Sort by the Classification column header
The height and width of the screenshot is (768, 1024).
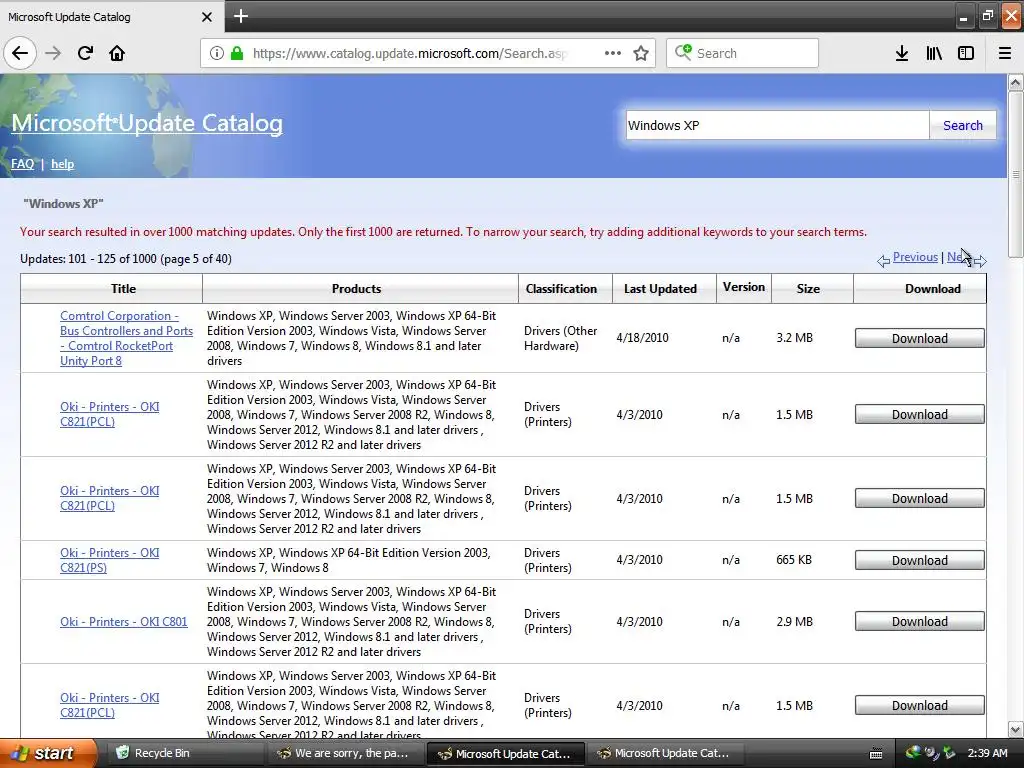561,289
